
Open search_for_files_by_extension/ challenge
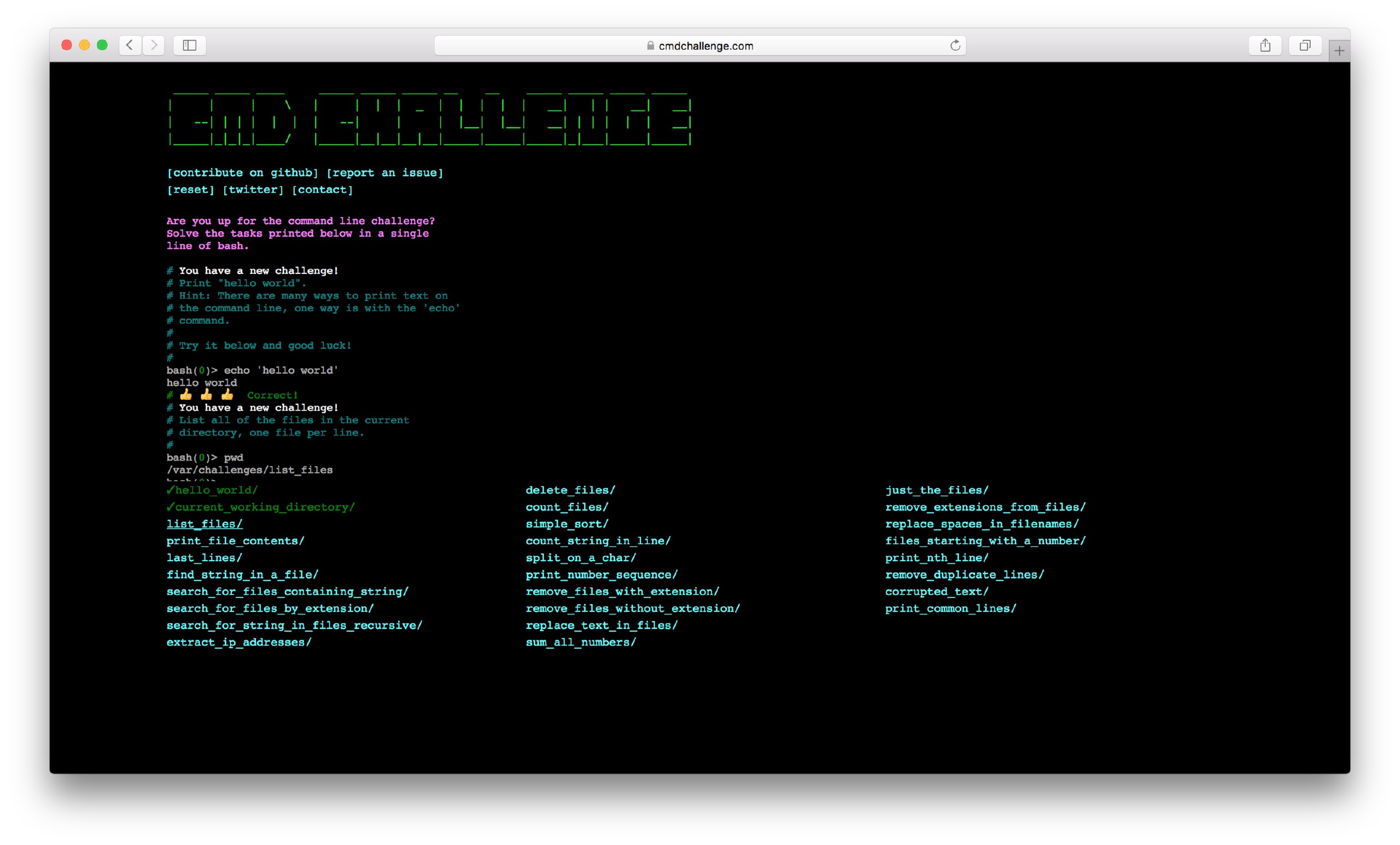pos(271,609)
